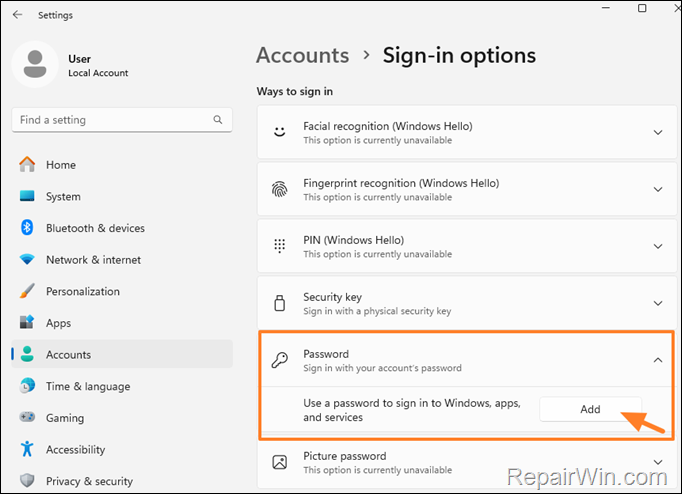Click the Home house icon

click(27, 164)
